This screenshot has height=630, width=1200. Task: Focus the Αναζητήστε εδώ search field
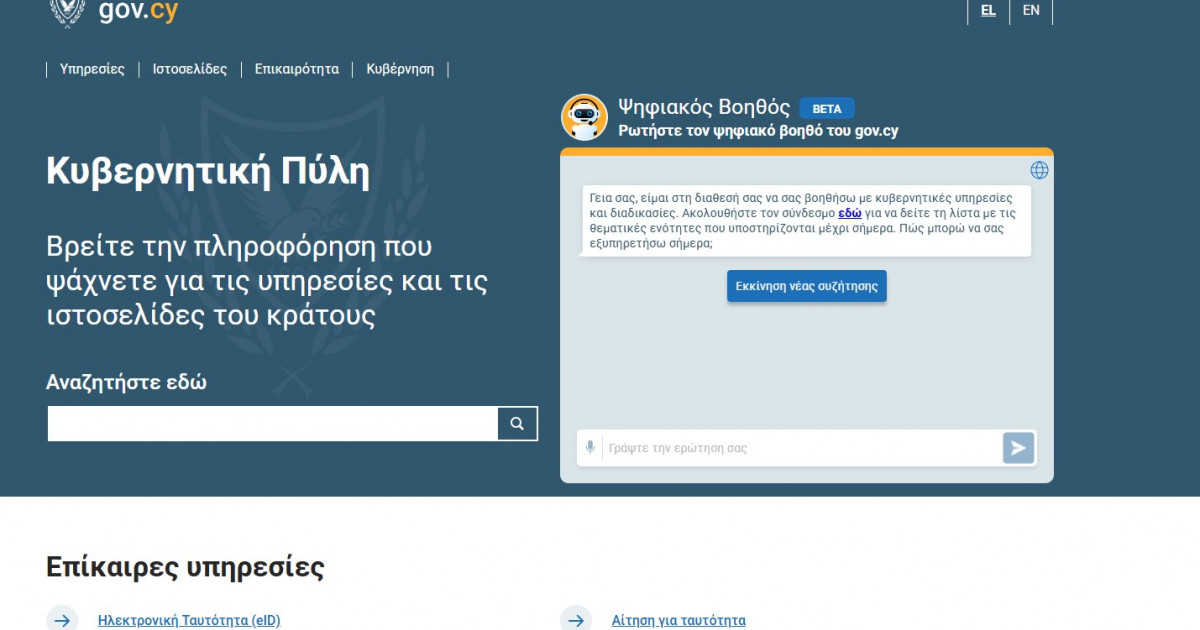click(272, 423)
